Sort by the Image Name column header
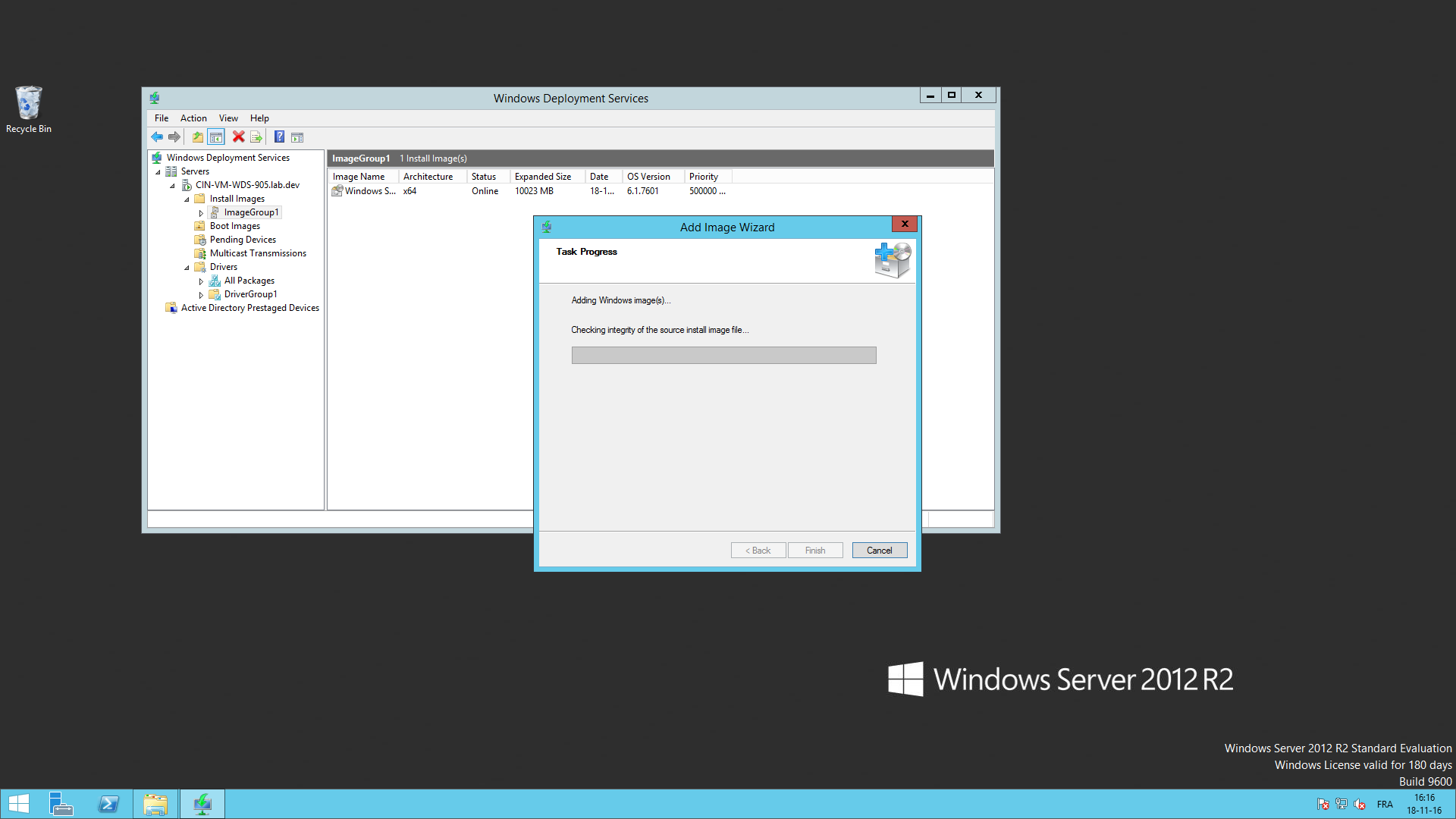Viewport: 1456px width, 819px height. click(362, 177)
